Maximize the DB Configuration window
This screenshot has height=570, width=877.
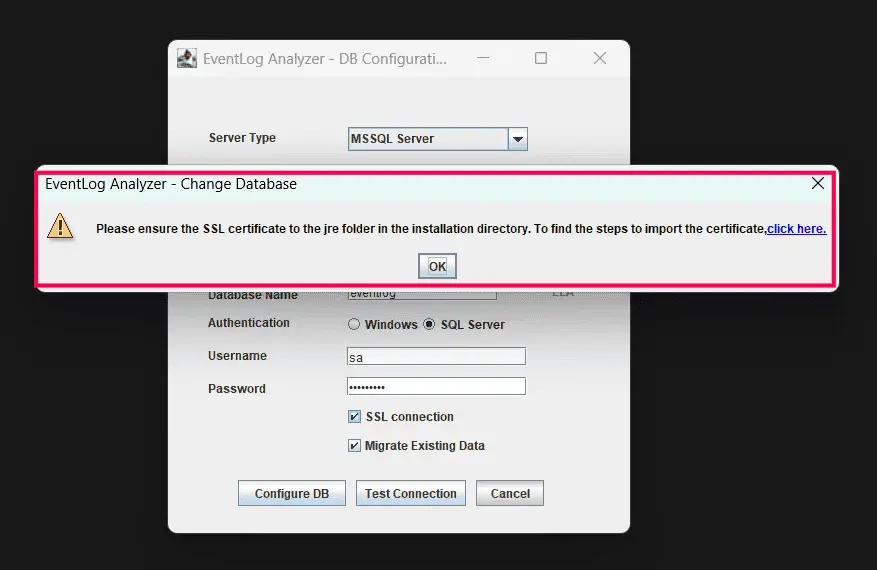(541, 58)
